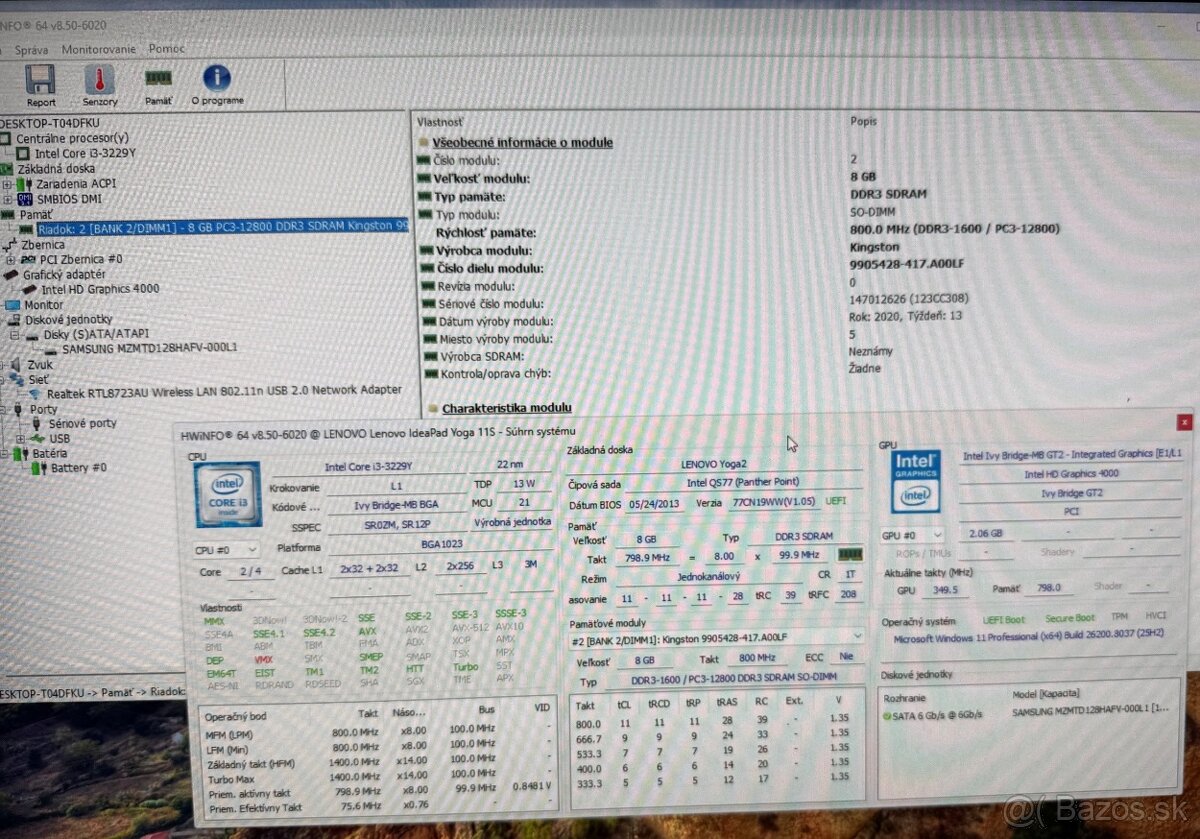Click the Zvuk speaker icon in tree
This screenshot has width=1200, height=839.
click(15, 365)
